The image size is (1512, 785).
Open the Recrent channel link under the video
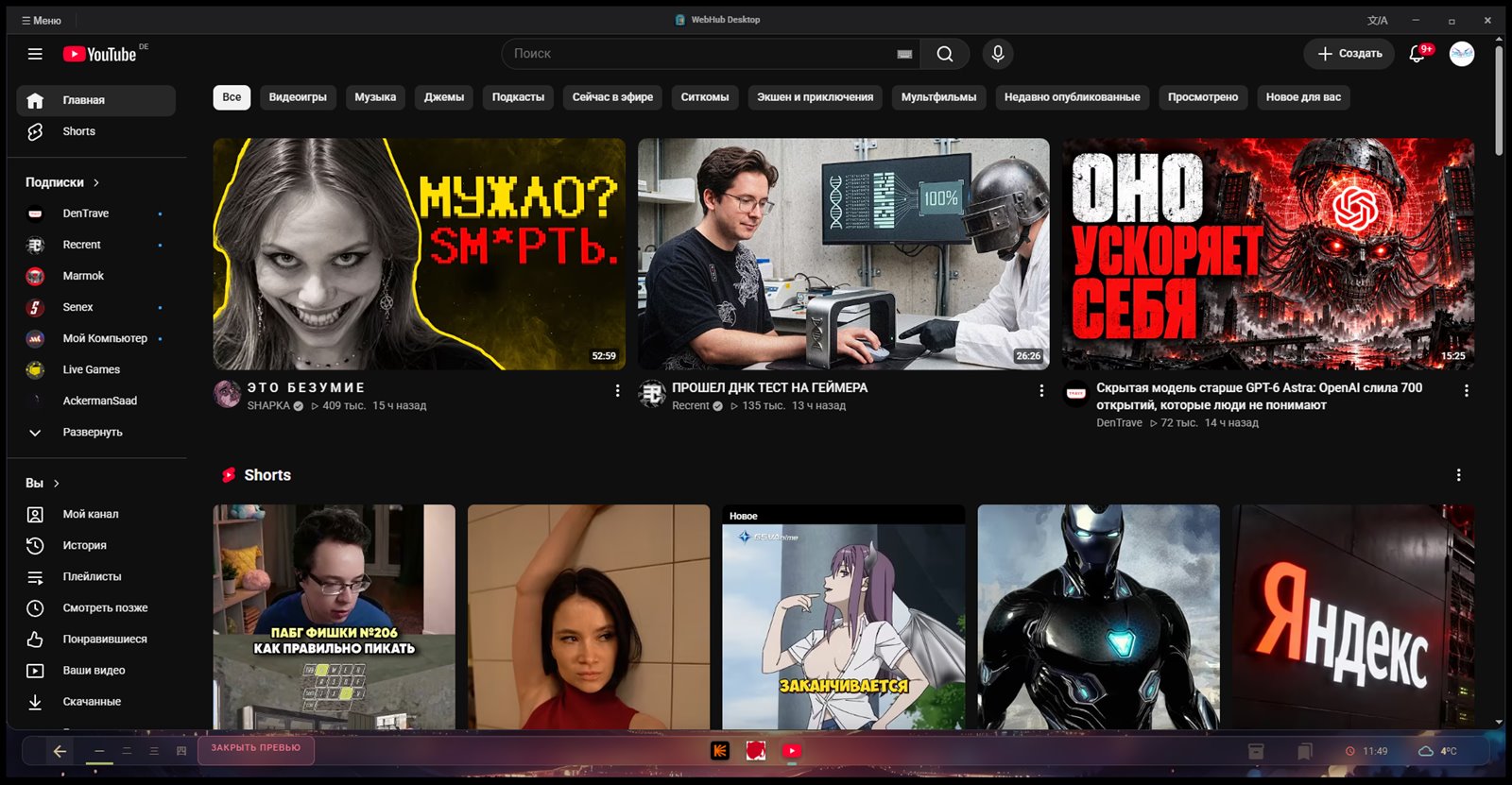click(690, 406)
